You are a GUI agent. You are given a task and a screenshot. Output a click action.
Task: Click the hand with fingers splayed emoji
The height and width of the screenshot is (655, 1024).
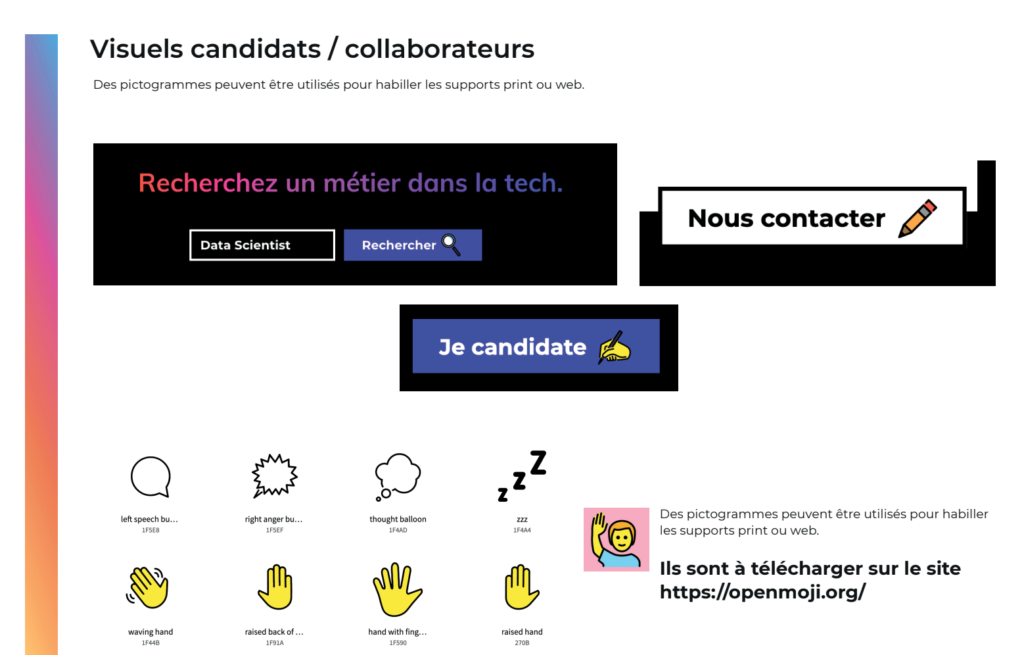397,590
